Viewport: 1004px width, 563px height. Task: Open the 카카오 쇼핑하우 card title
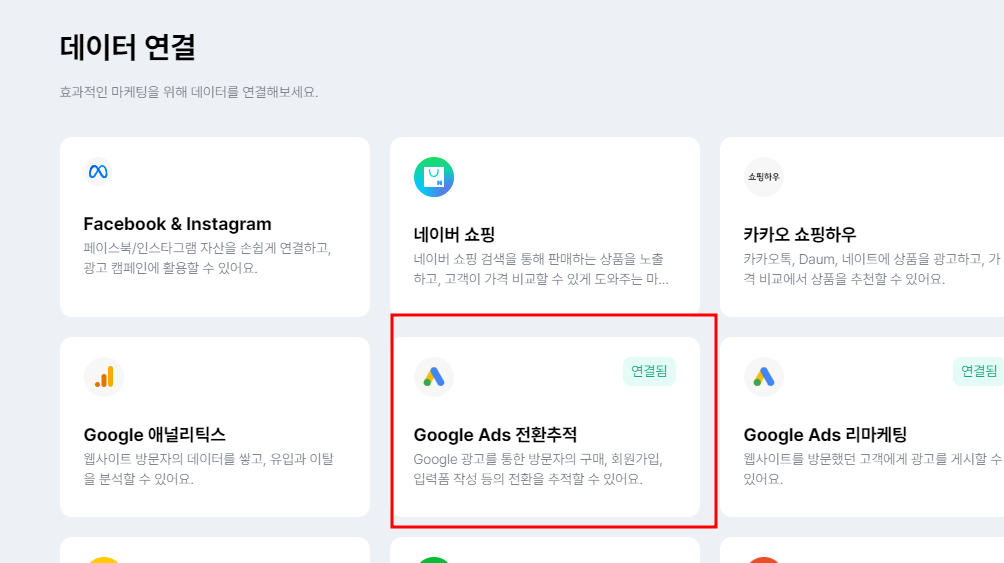click(799, 234)
